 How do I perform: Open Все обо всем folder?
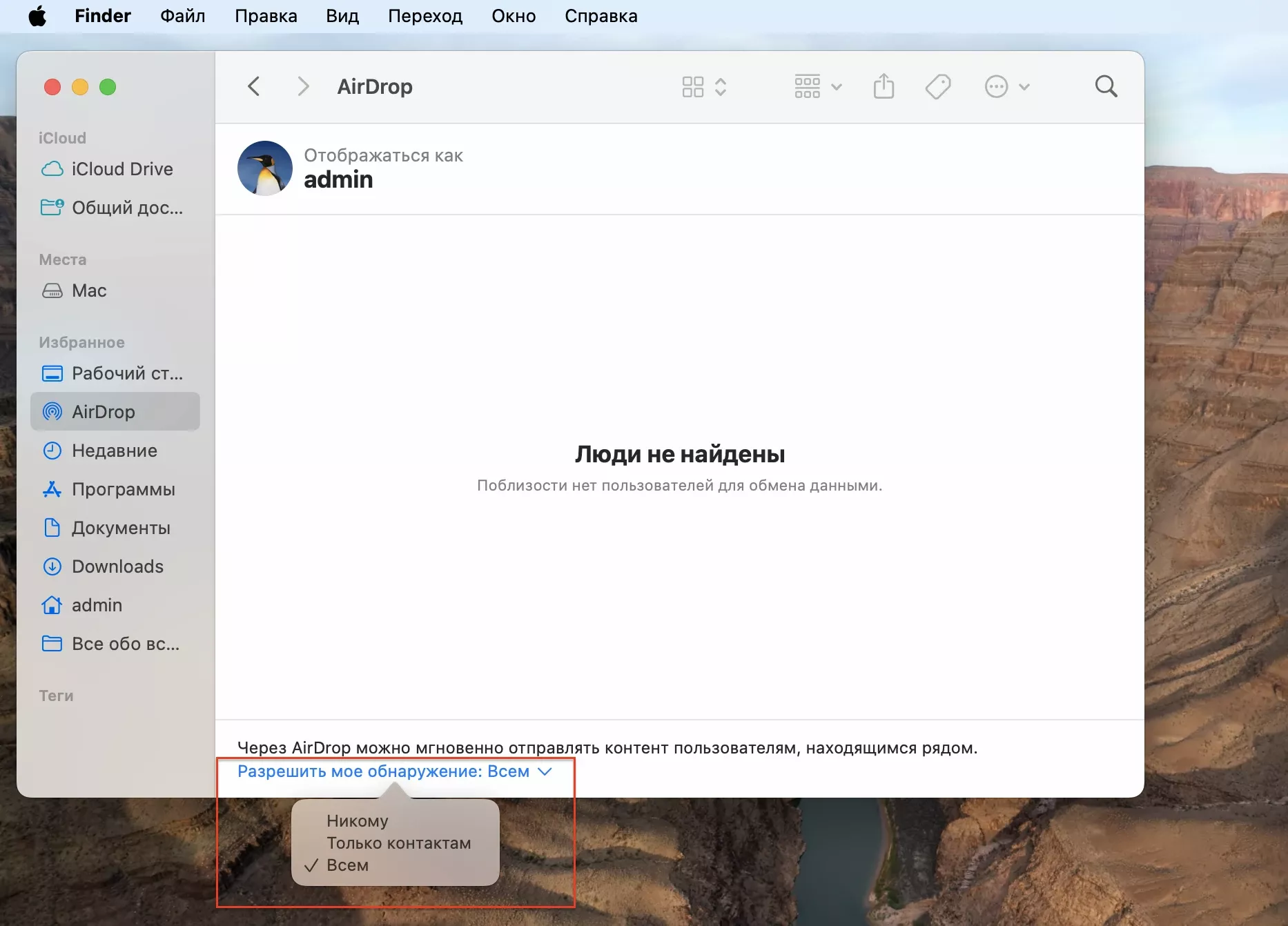115,644
